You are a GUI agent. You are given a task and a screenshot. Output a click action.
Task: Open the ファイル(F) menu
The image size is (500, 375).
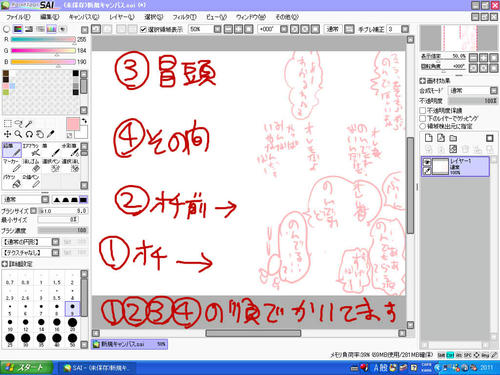(x=18, y=17)
